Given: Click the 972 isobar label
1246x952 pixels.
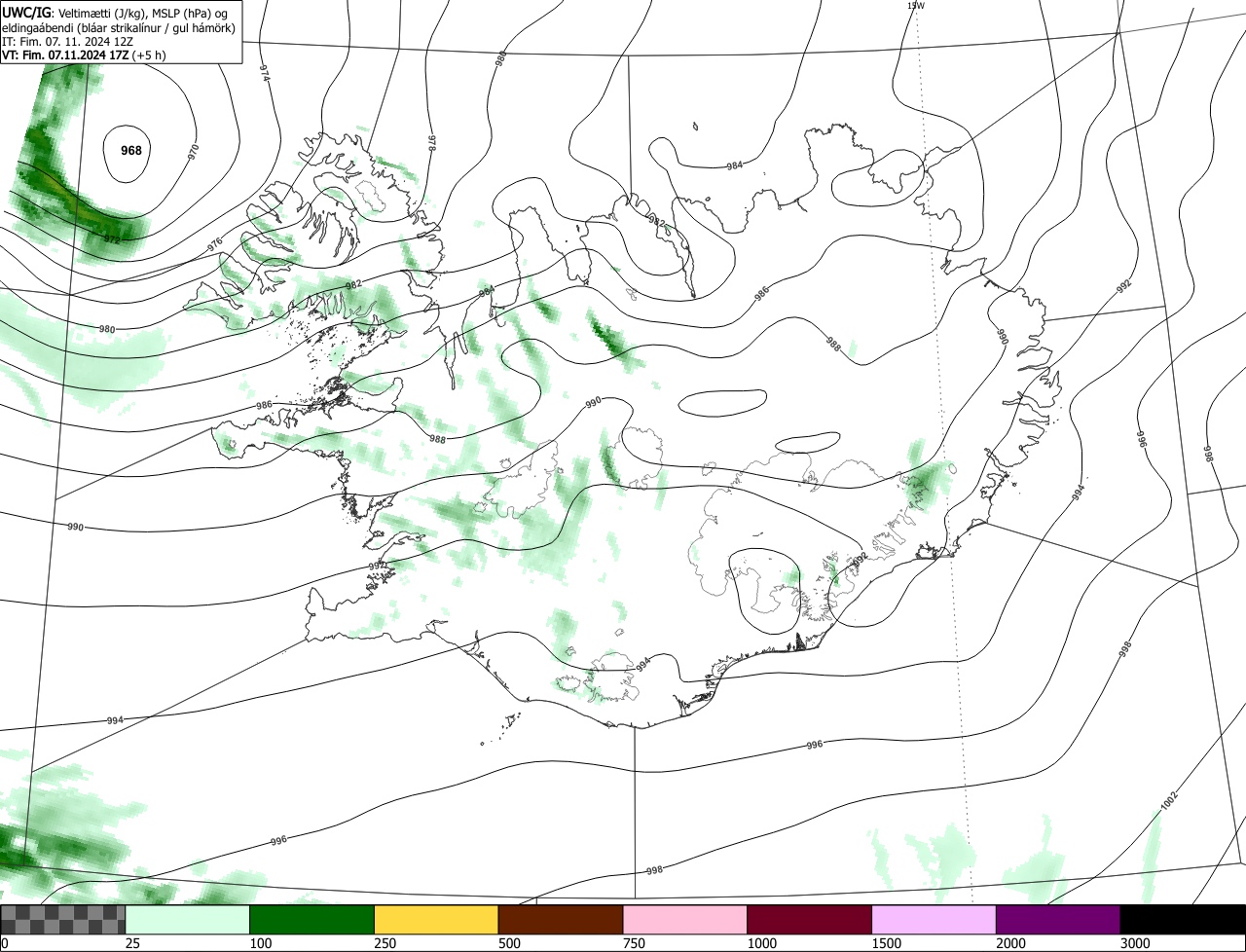Looking at the screenshot, I should pos(112,239).
